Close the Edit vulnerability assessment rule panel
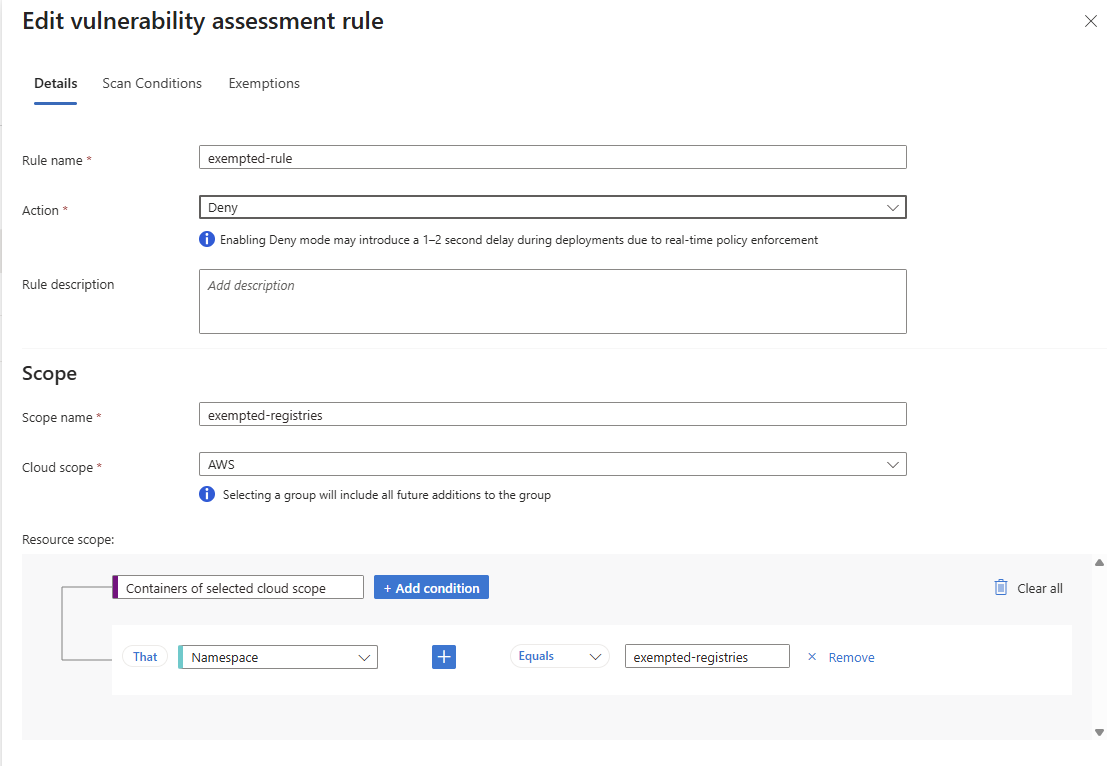 1090,21
